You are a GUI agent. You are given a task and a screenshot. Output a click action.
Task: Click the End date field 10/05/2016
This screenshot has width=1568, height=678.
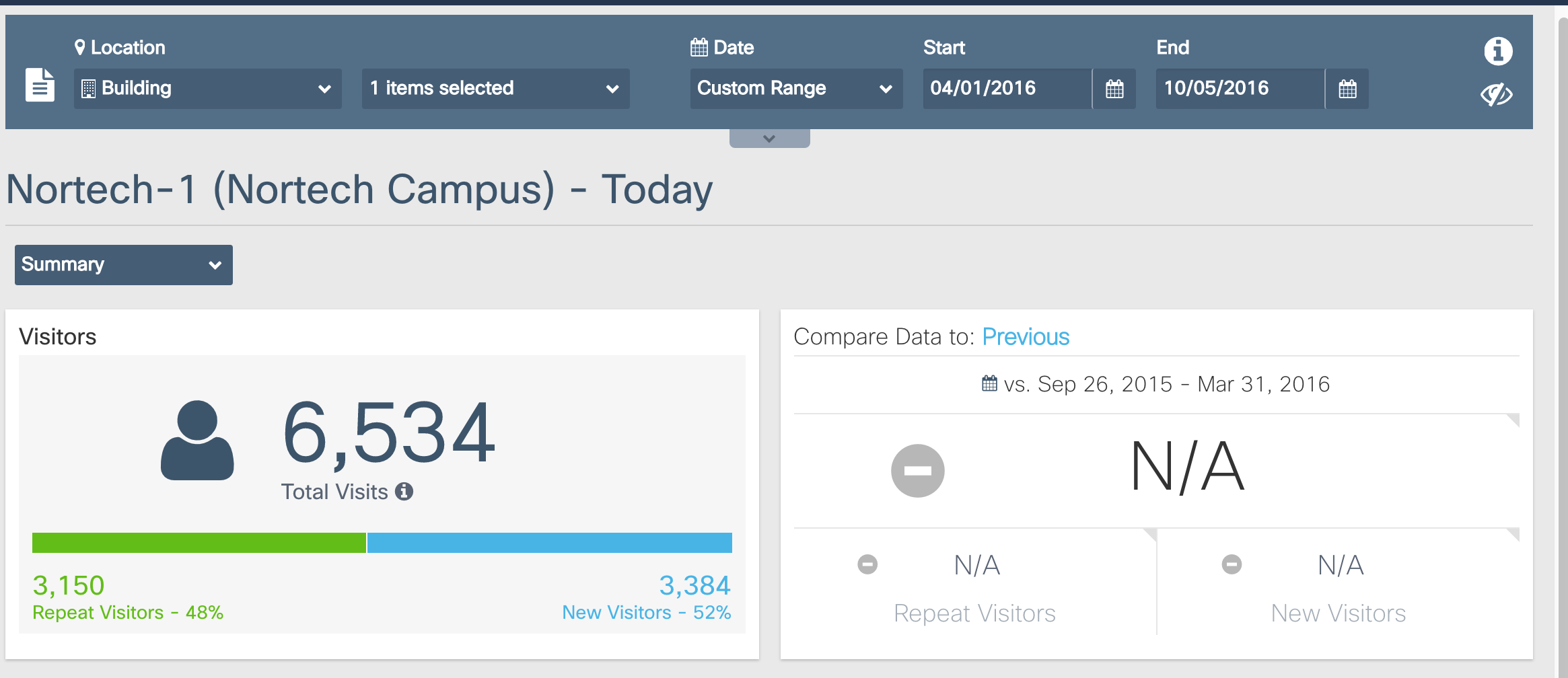[1240, 89]
